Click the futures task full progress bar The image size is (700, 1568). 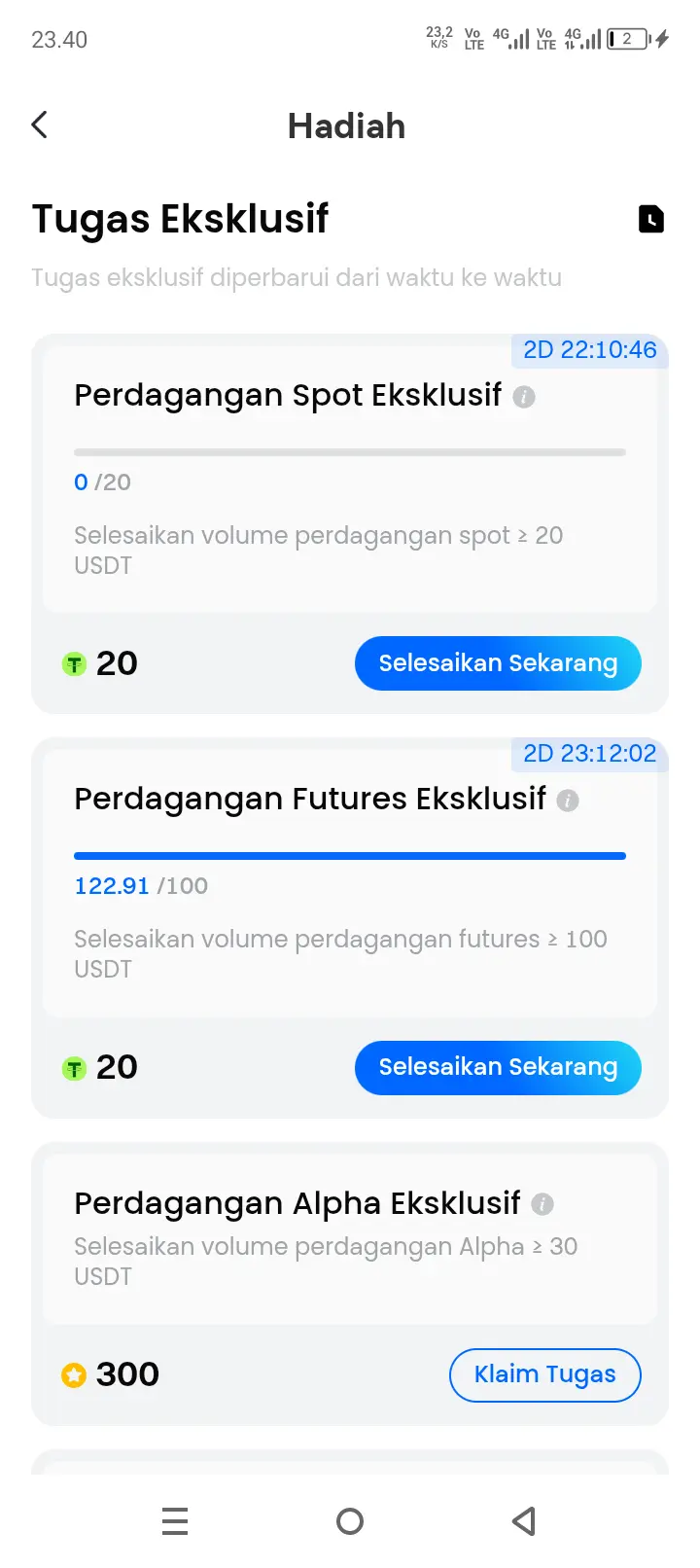tap(350, 856)
